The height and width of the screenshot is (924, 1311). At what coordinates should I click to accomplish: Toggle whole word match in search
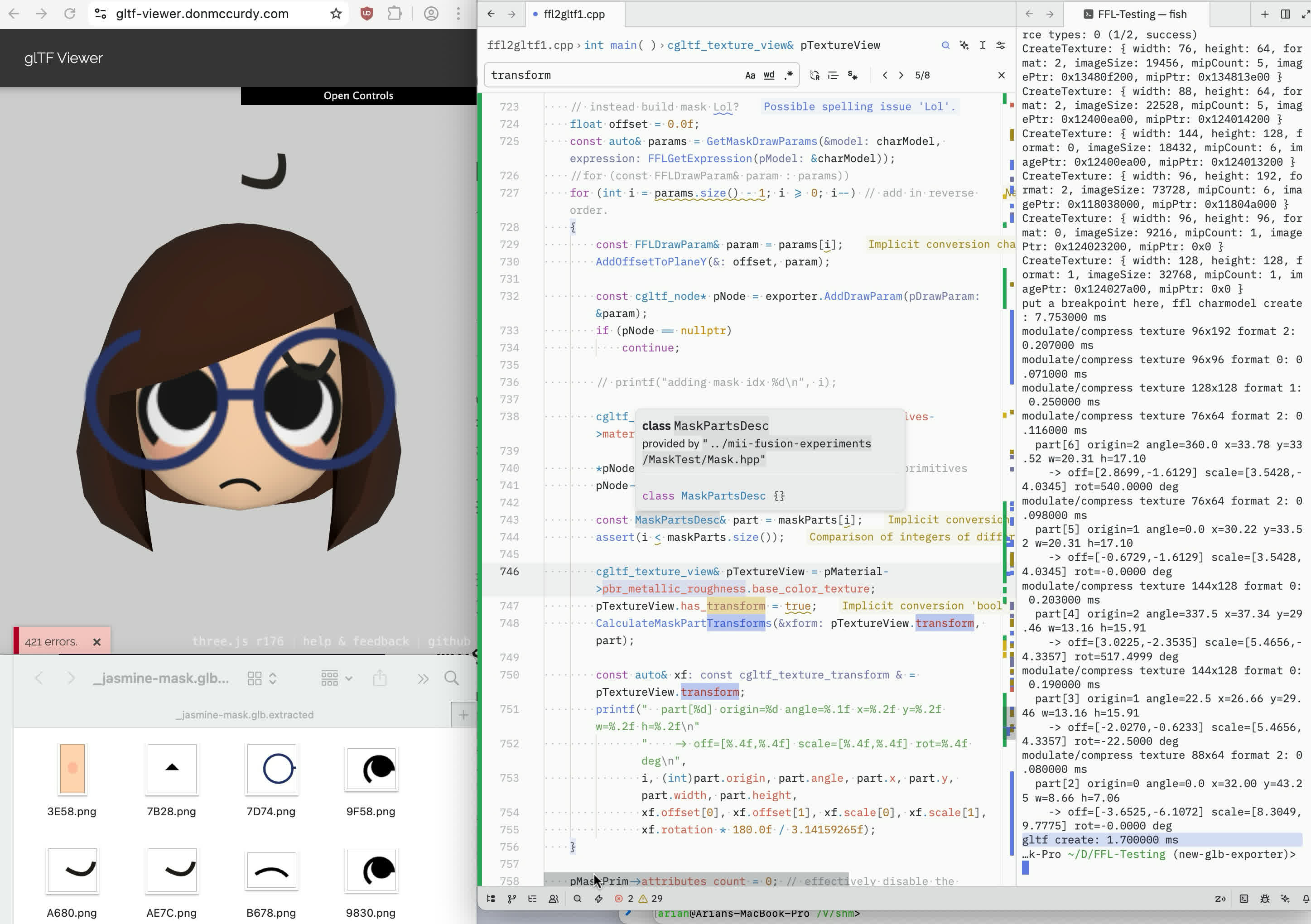point(769,75)
